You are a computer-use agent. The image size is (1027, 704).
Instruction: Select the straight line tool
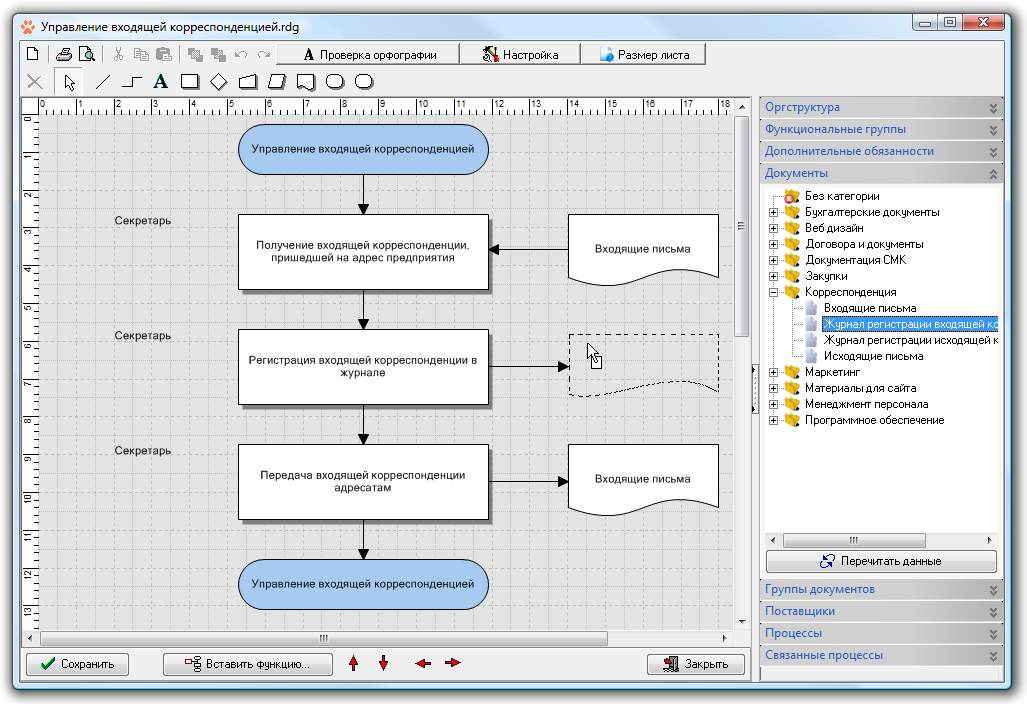point(103,82)
